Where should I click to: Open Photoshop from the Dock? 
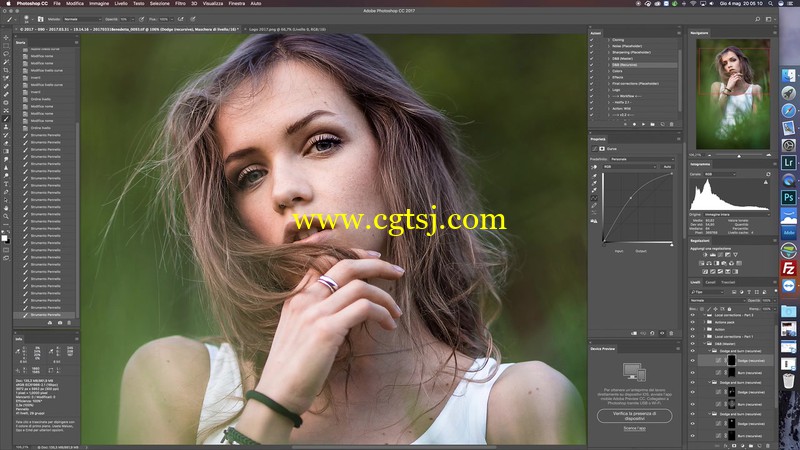(788, 197)
